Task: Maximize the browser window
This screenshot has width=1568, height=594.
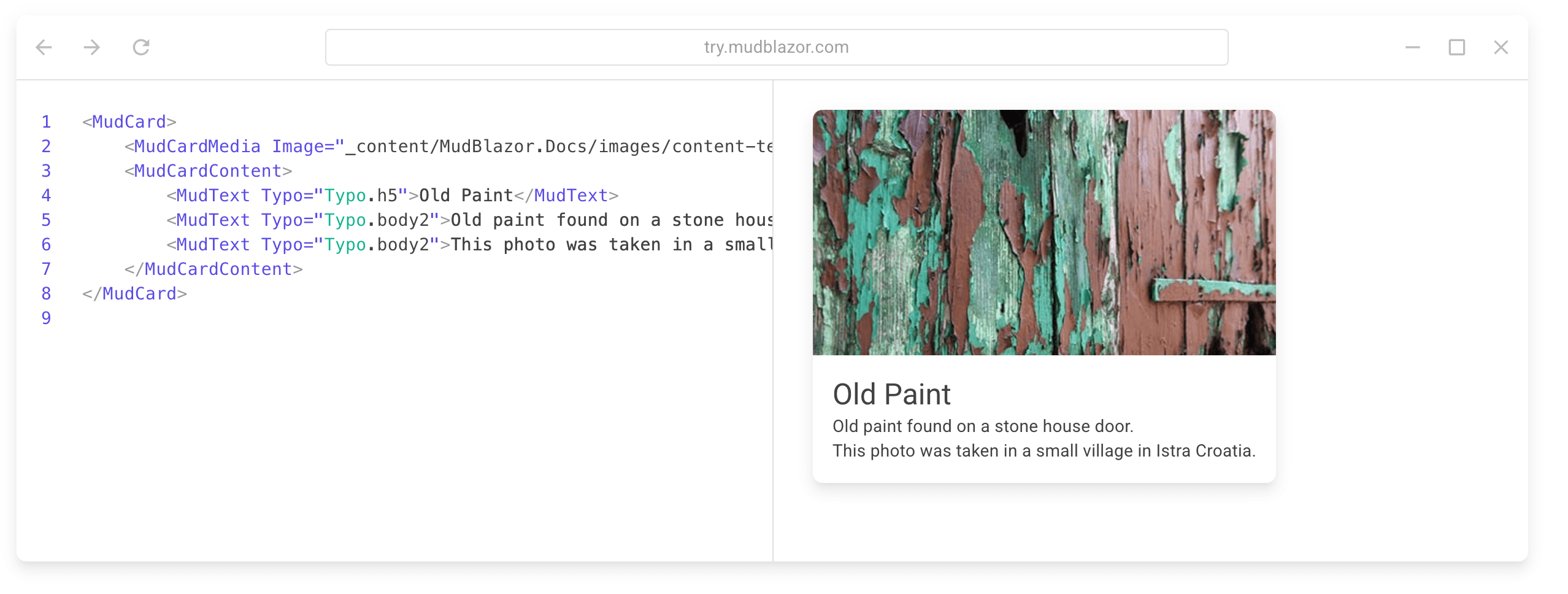Action: 1456,47
